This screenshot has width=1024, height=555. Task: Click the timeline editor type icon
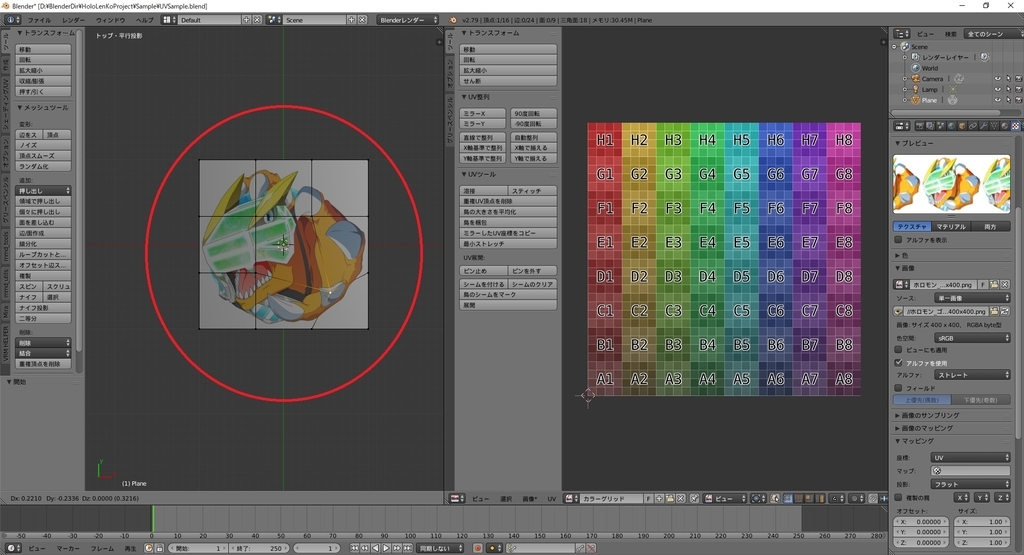click(x=12, y=548)
